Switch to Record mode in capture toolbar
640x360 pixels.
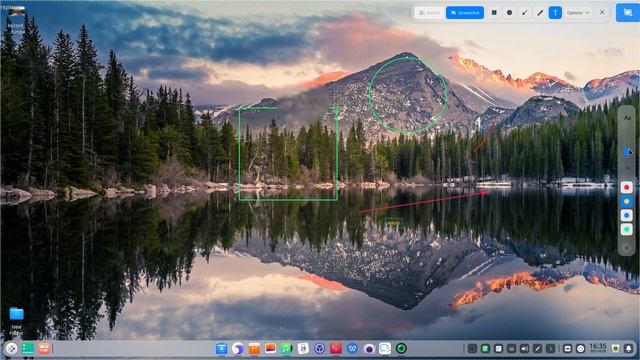click(x=429, y=13)
